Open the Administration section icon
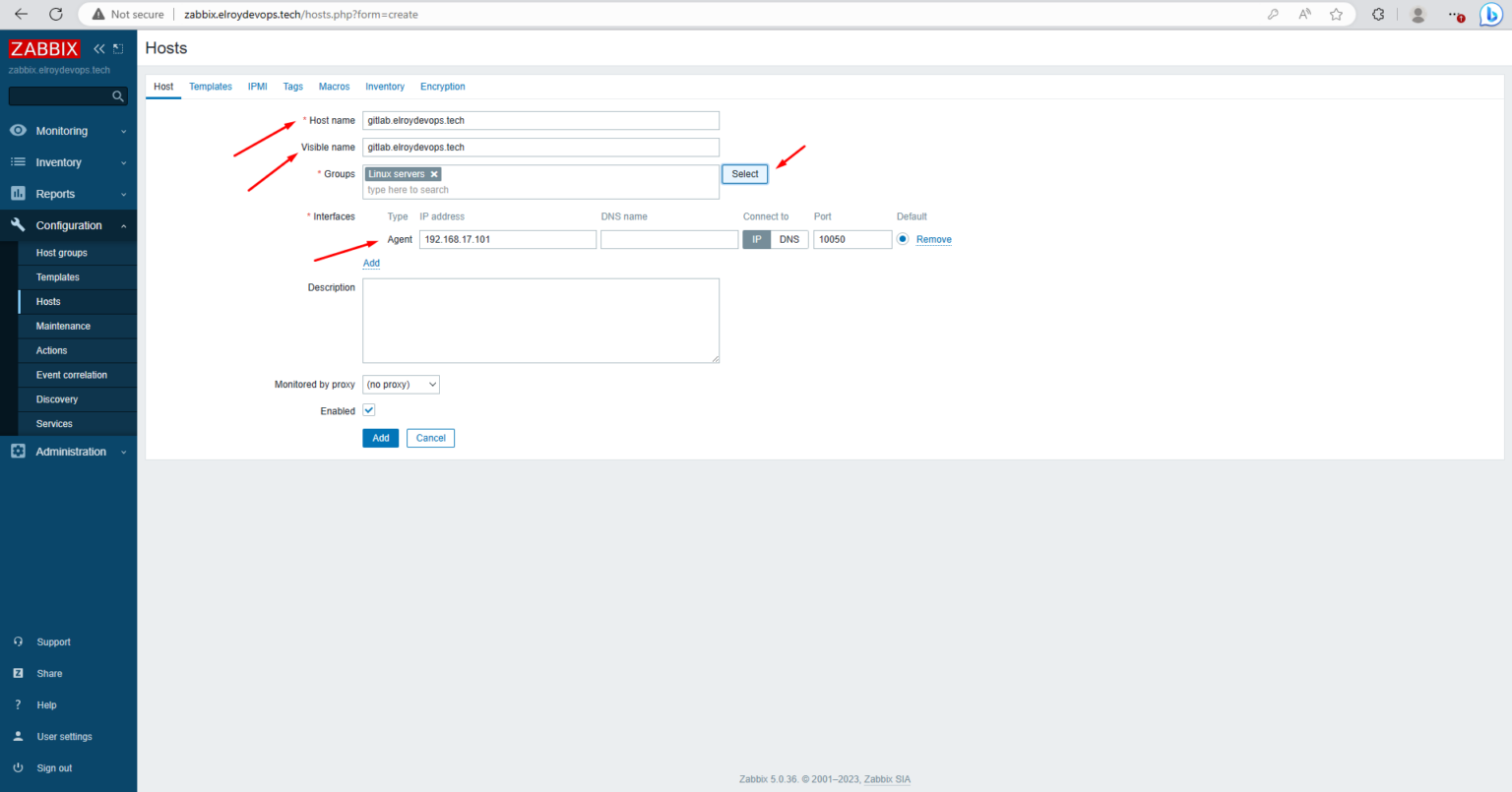Image resolution: width=1512 pixels, height=792 pixels. [17, 451]
